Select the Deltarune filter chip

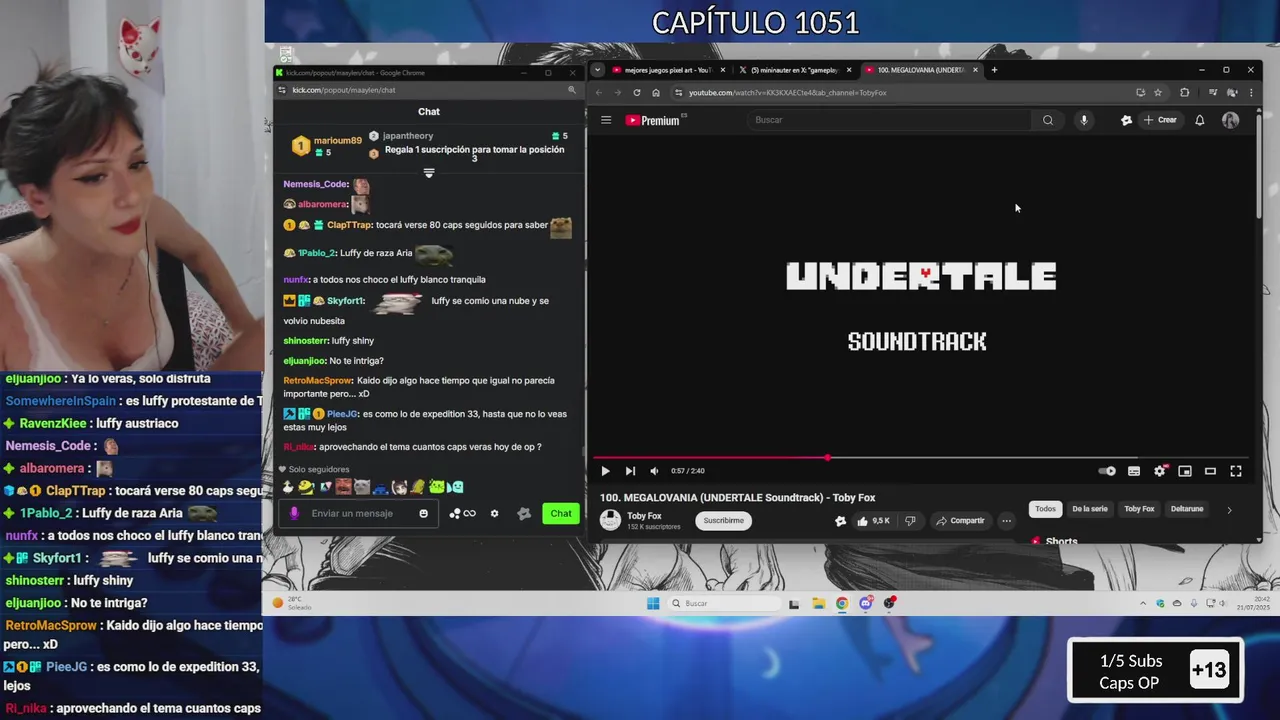click(1187, 509)
